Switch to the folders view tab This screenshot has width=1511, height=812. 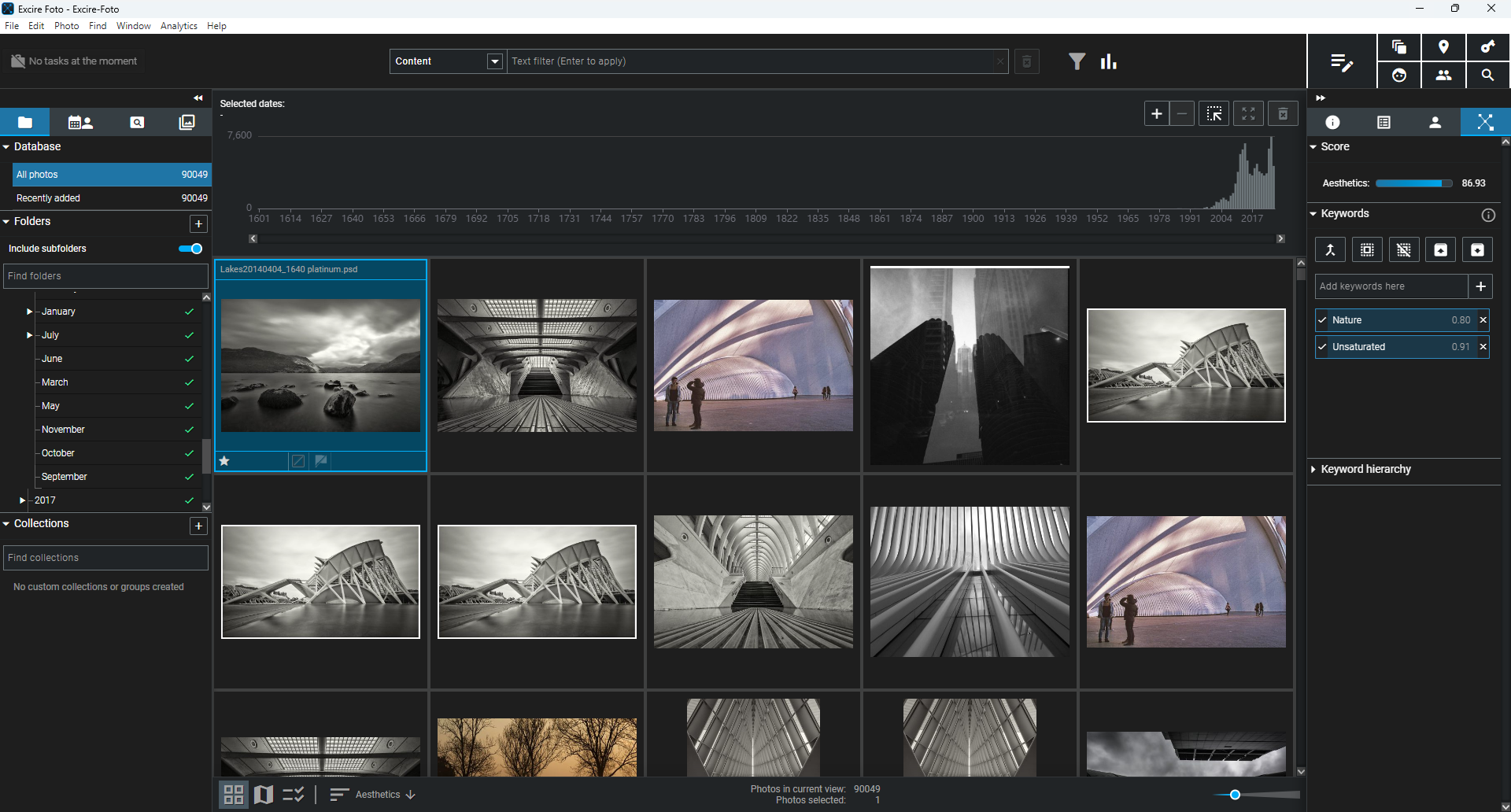coord(25,122)
